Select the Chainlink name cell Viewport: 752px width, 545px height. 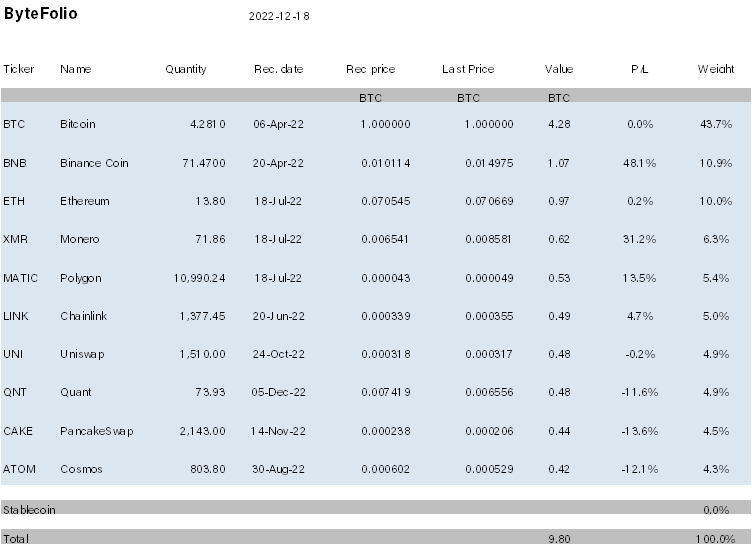point(83,316)
